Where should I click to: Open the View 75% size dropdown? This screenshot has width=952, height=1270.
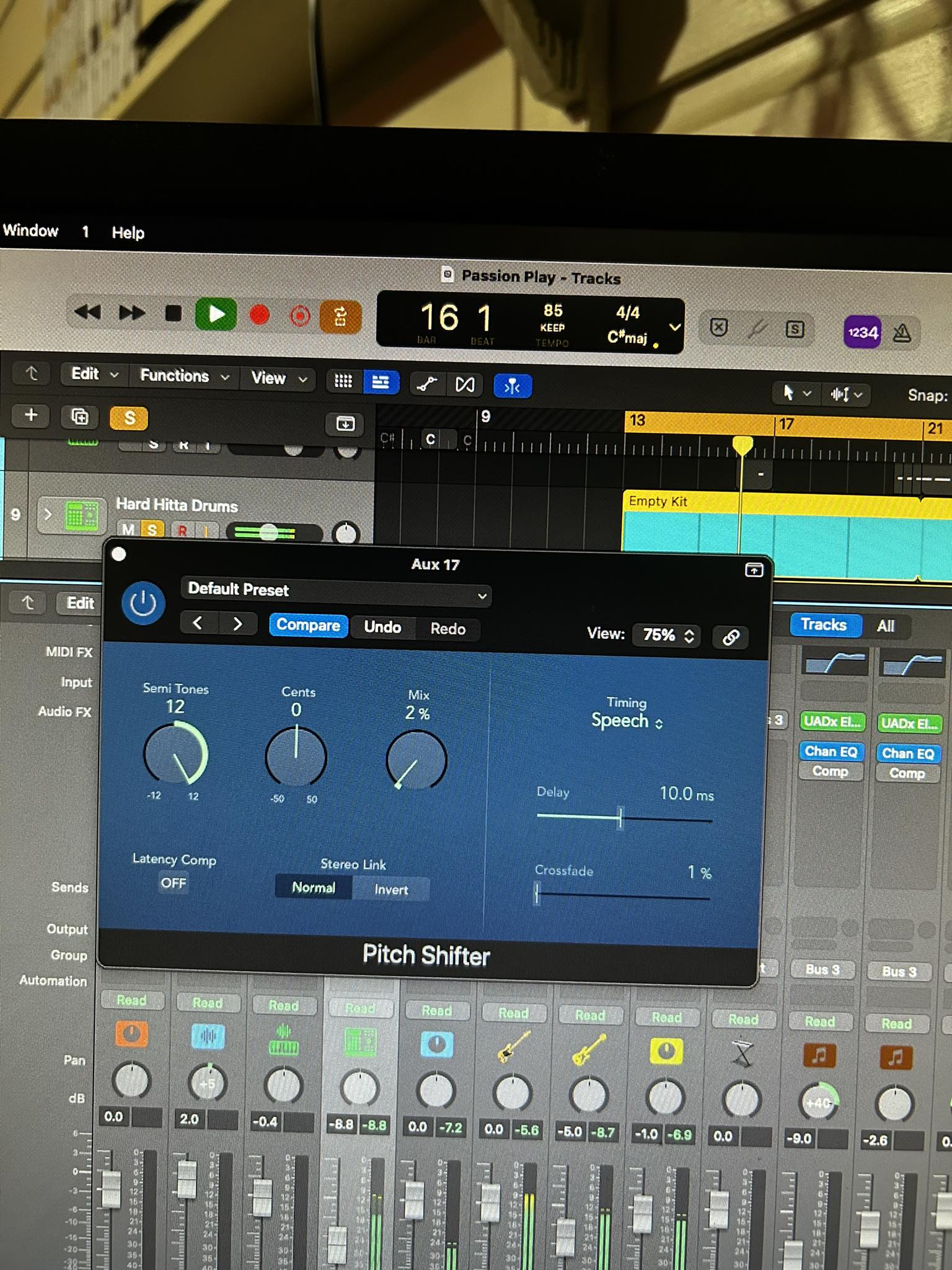tap(667, 635)
